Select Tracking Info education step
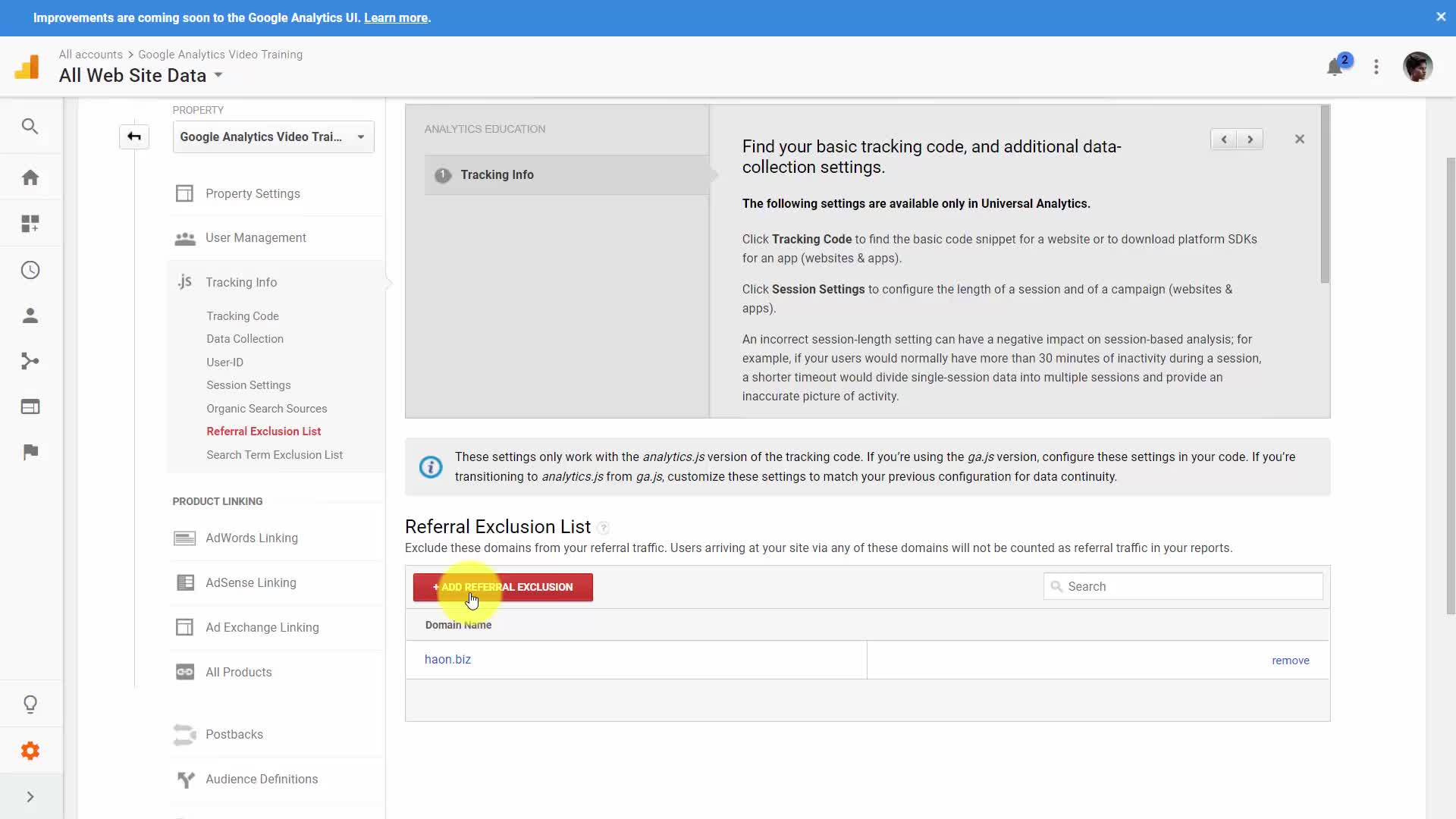The height and width of the screenshot is (819, 1456). pos(566,175)
